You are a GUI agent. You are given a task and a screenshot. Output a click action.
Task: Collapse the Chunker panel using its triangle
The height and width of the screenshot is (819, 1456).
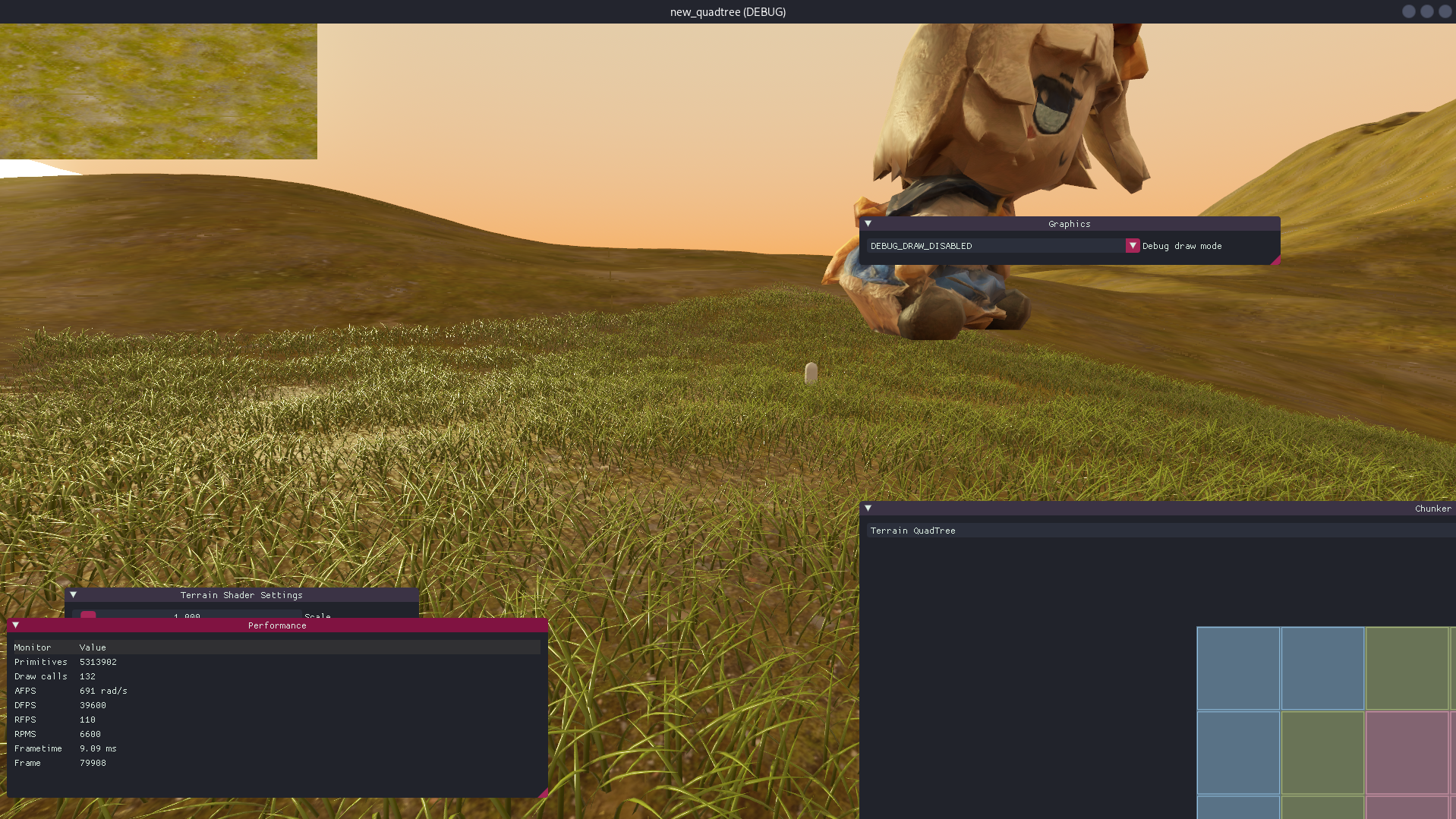point(868,509)
